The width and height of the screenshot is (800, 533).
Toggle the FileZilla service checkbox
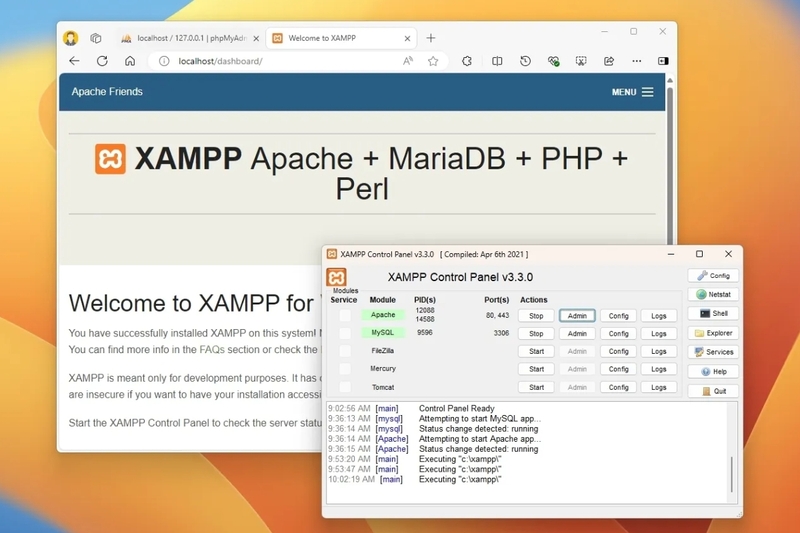tap(345, 351)
